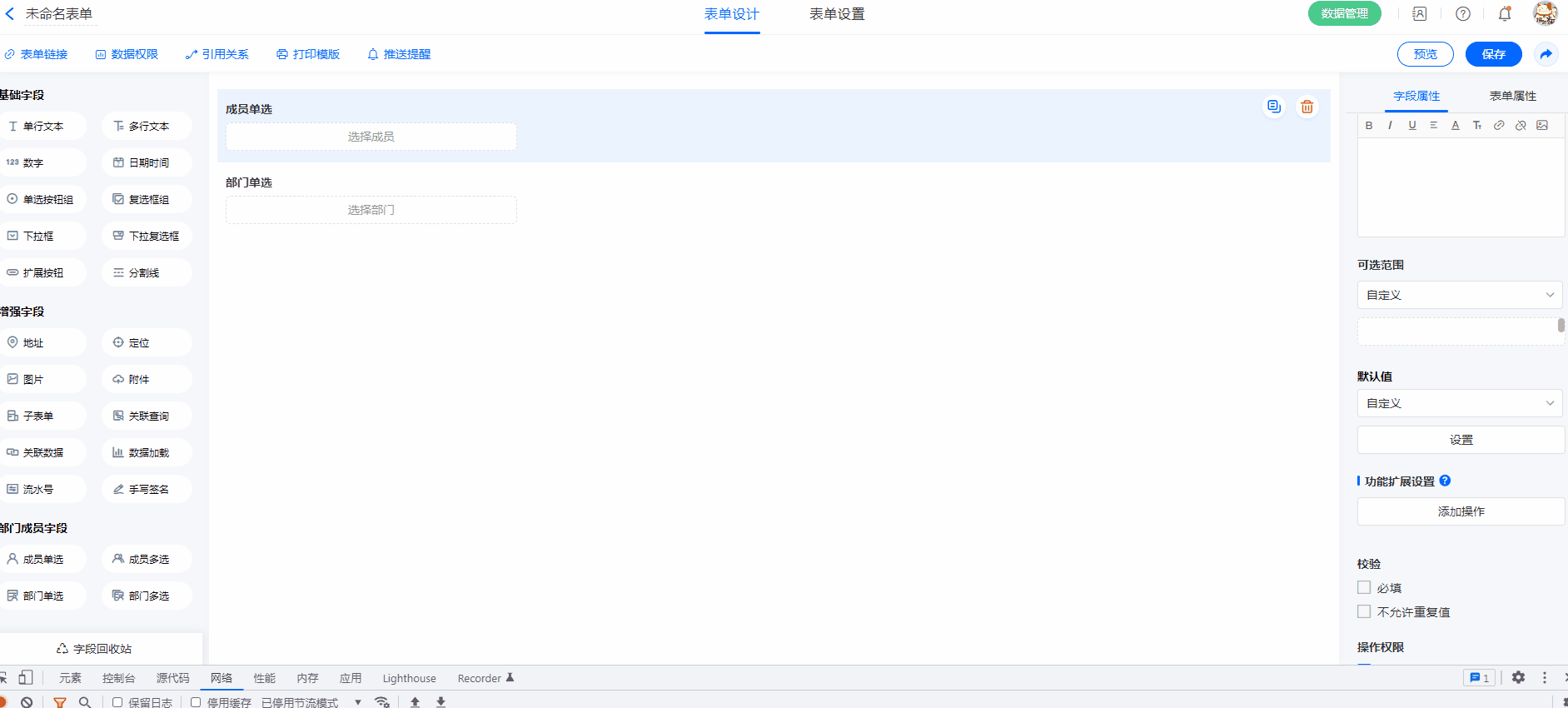Click the copy field icon on 成员单选
Screen dimensions: 1568x708
tap(1273, 107)
